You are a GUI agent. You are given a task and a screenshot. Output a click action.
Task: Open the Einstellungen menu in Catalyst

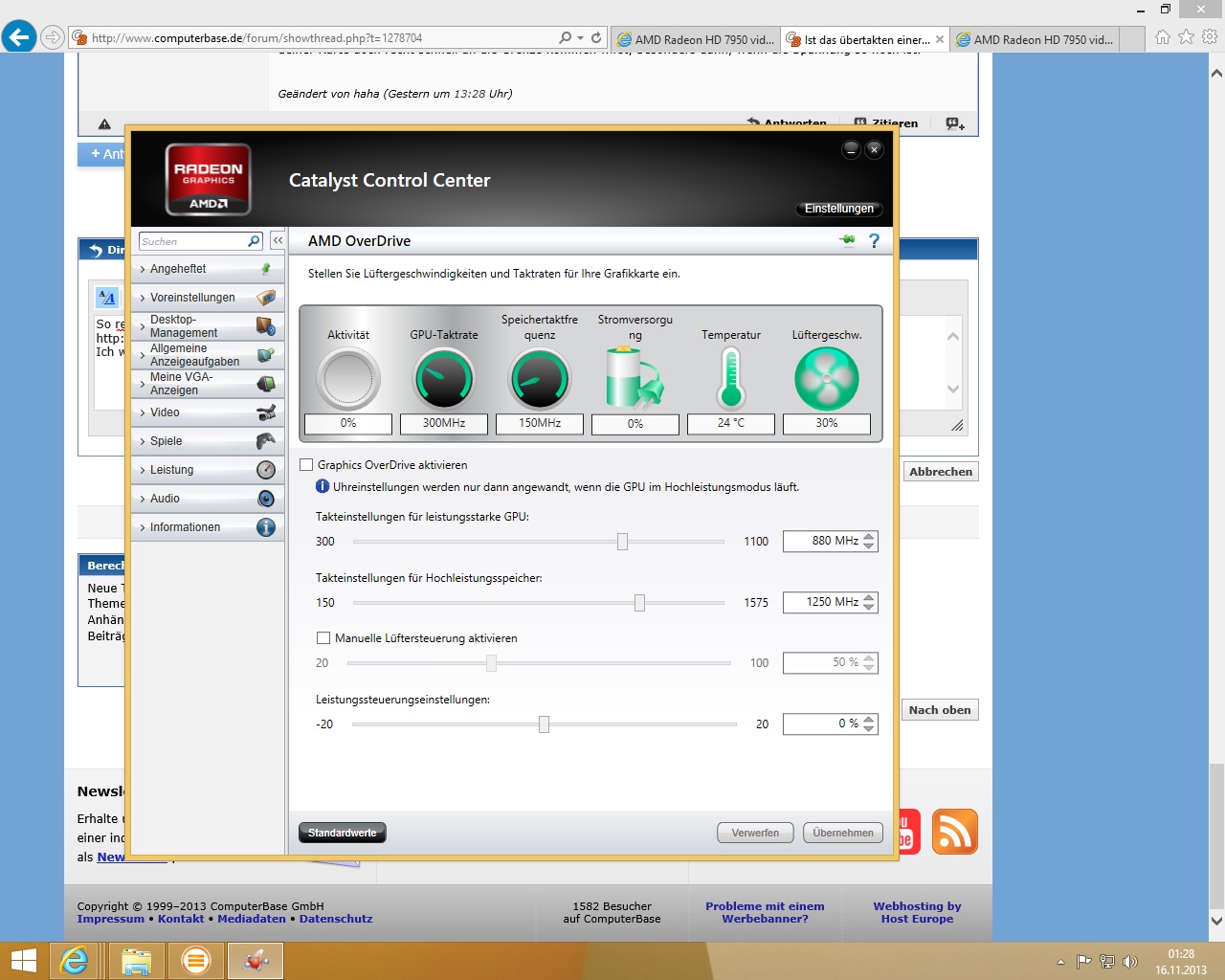tap(839, 209)
